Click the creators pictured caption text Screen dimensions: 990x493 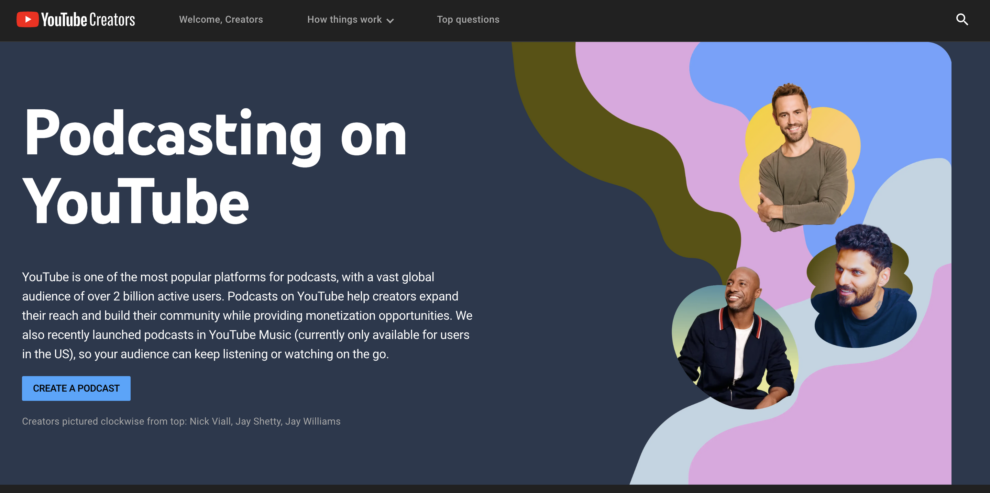point(181,421)
